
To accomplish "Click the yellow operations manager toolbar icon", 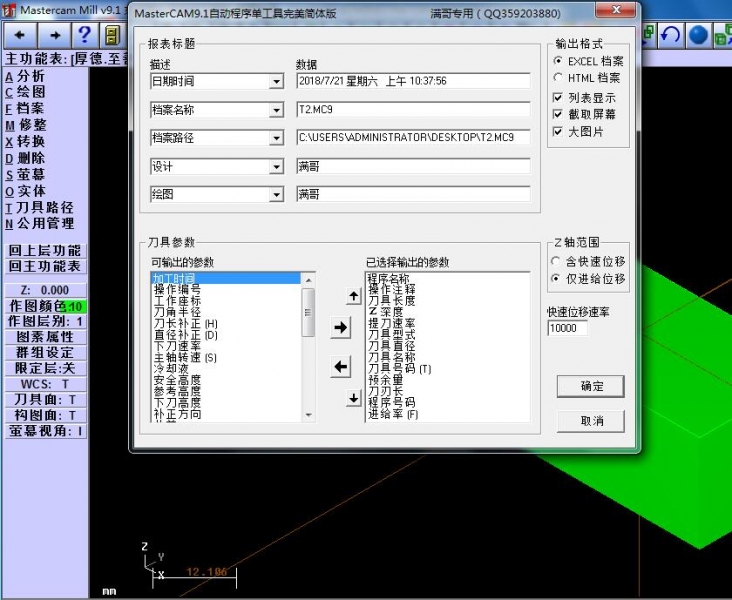I will click(x=111, y=35).
